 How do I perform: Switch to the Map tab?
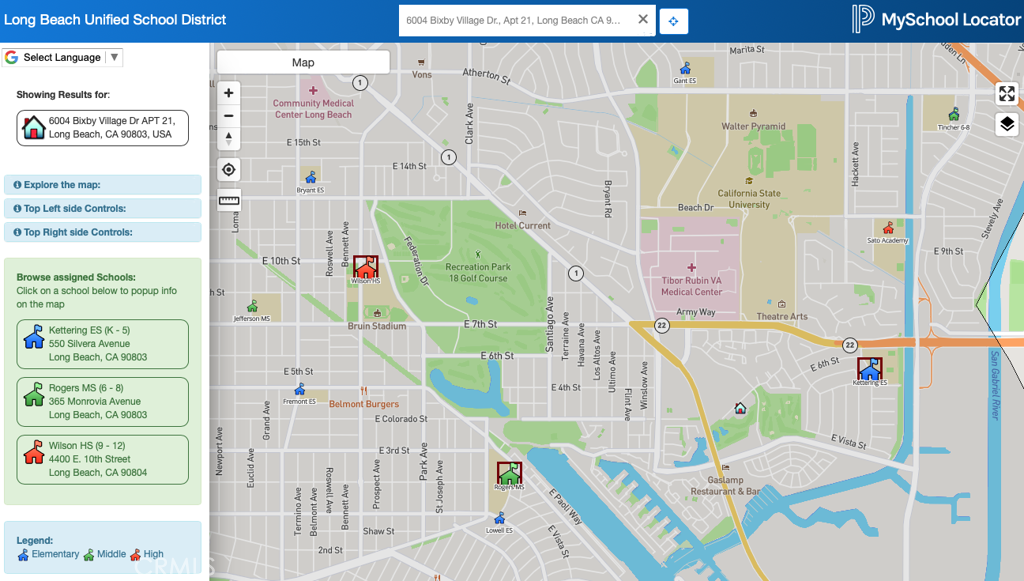pyautogui.click(x=302, y=61)
